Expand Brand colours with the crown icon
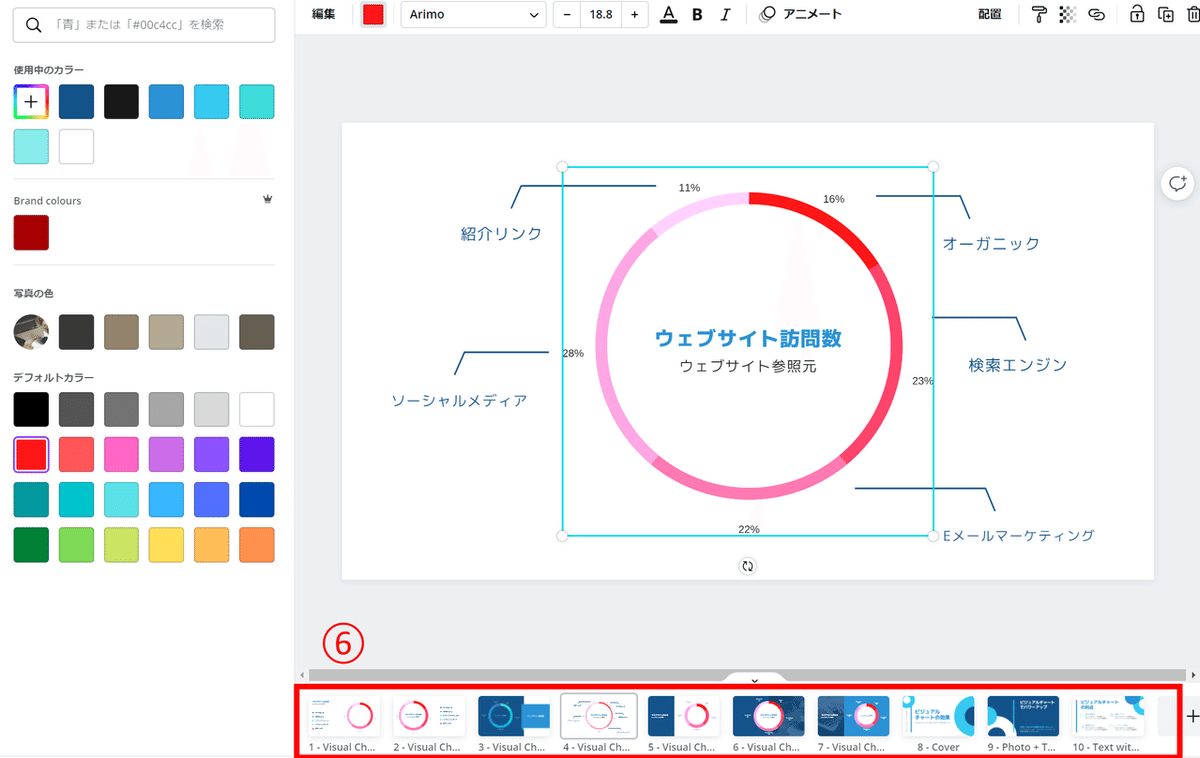The image size is (1200, 758). click(x=267, y=199)
